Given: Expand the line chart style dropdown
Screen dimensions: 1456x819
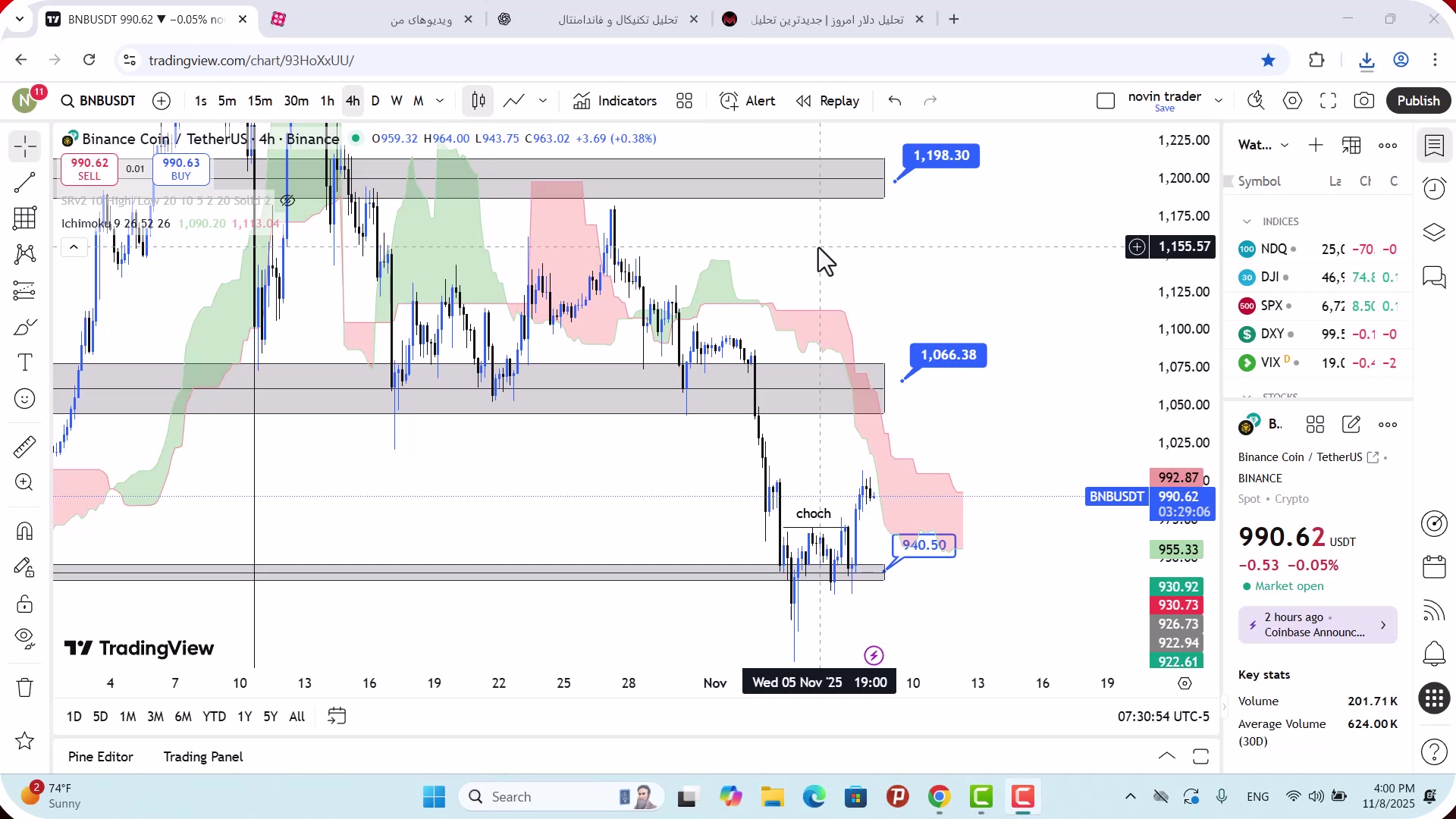Looking at the screenshot, I should [x=543, y=101].
